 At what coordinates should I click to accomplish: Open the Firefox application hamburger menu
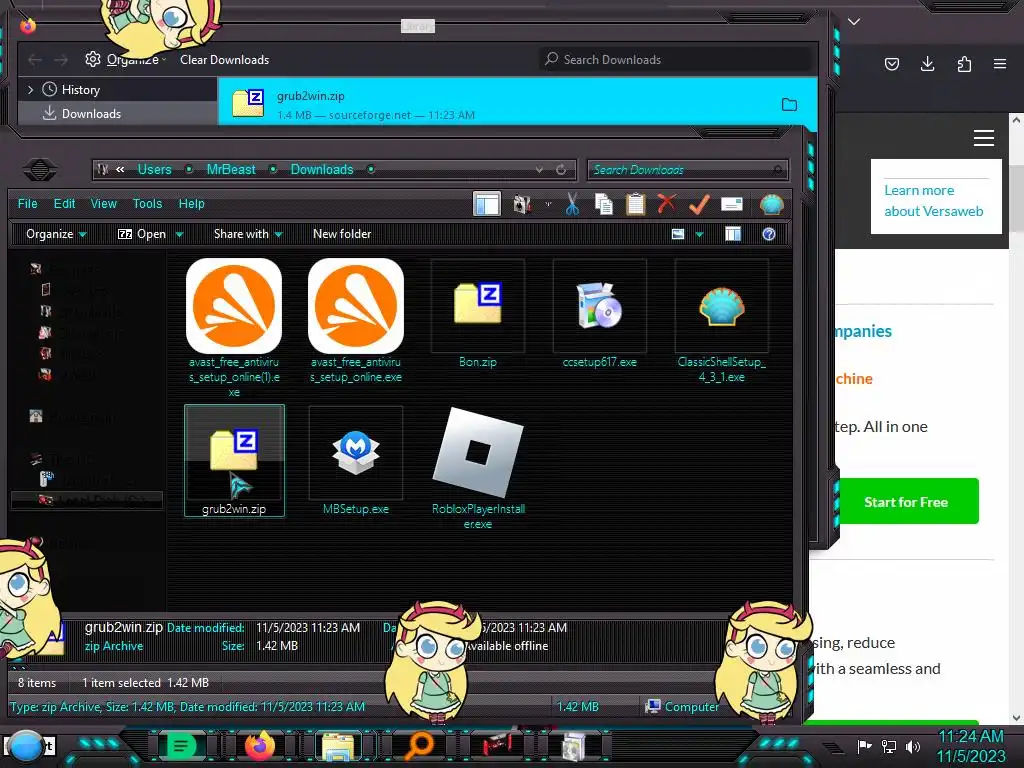click(x=1000, y=64)
